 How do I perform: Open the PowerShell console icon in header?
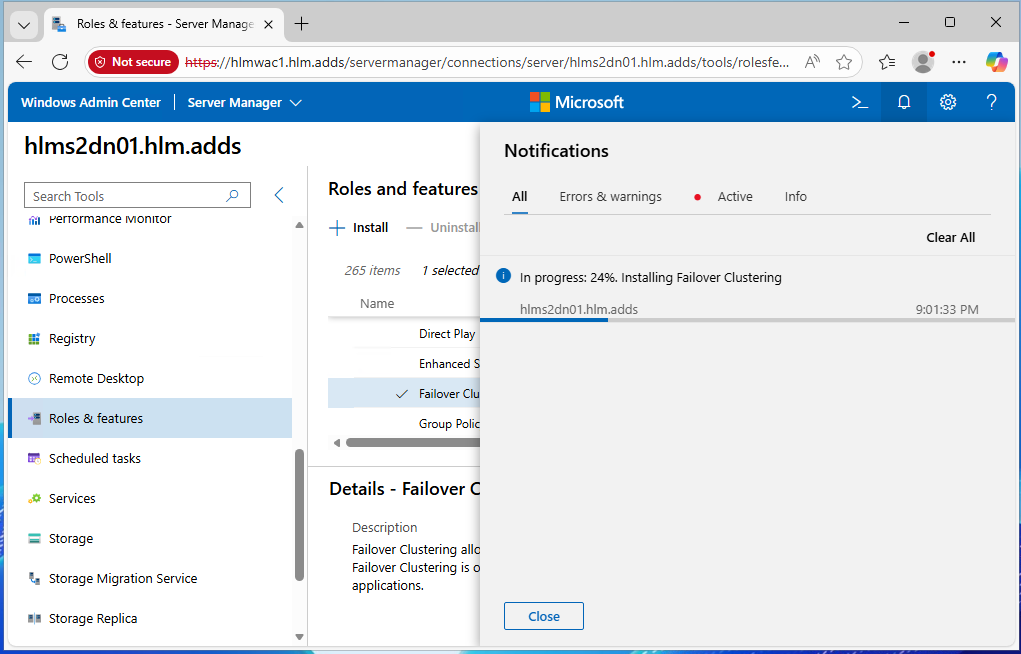point(858,102)
